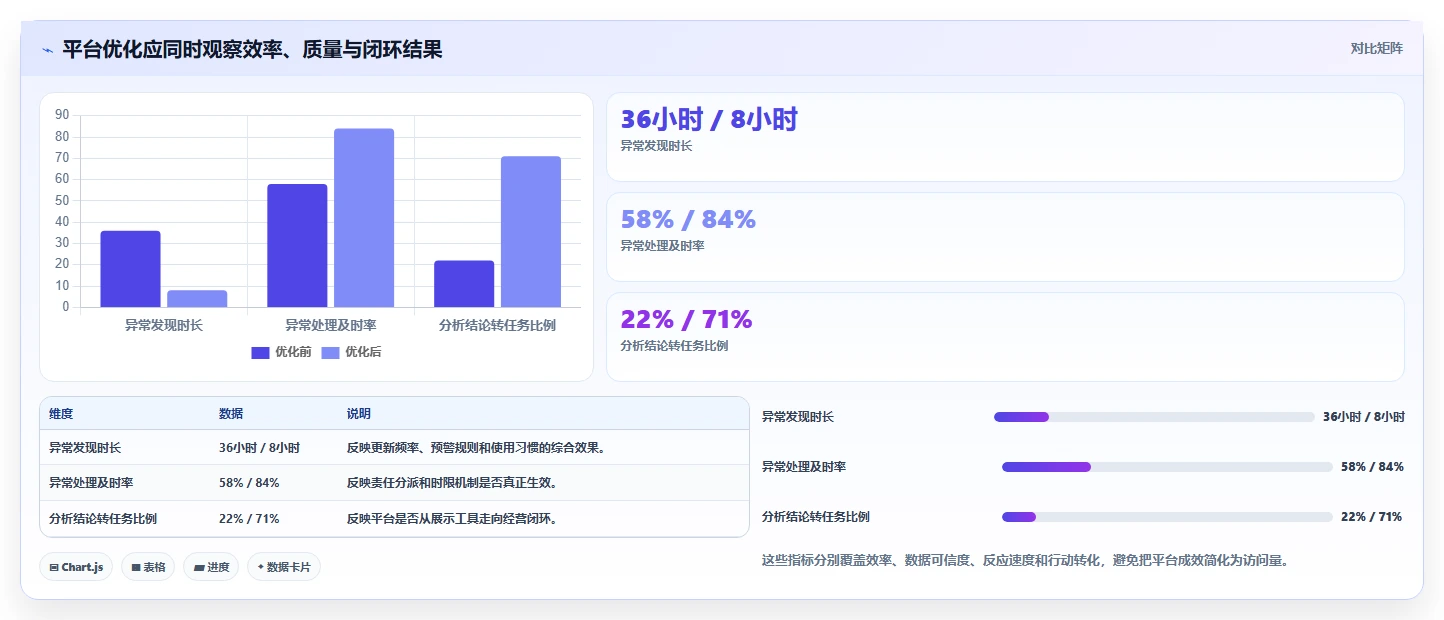Click description 反映更新频率、预警规则和使用习惯的综合效果
Image resolution: width=1444 pixels, height=620 pixels.
click(476, 448)
